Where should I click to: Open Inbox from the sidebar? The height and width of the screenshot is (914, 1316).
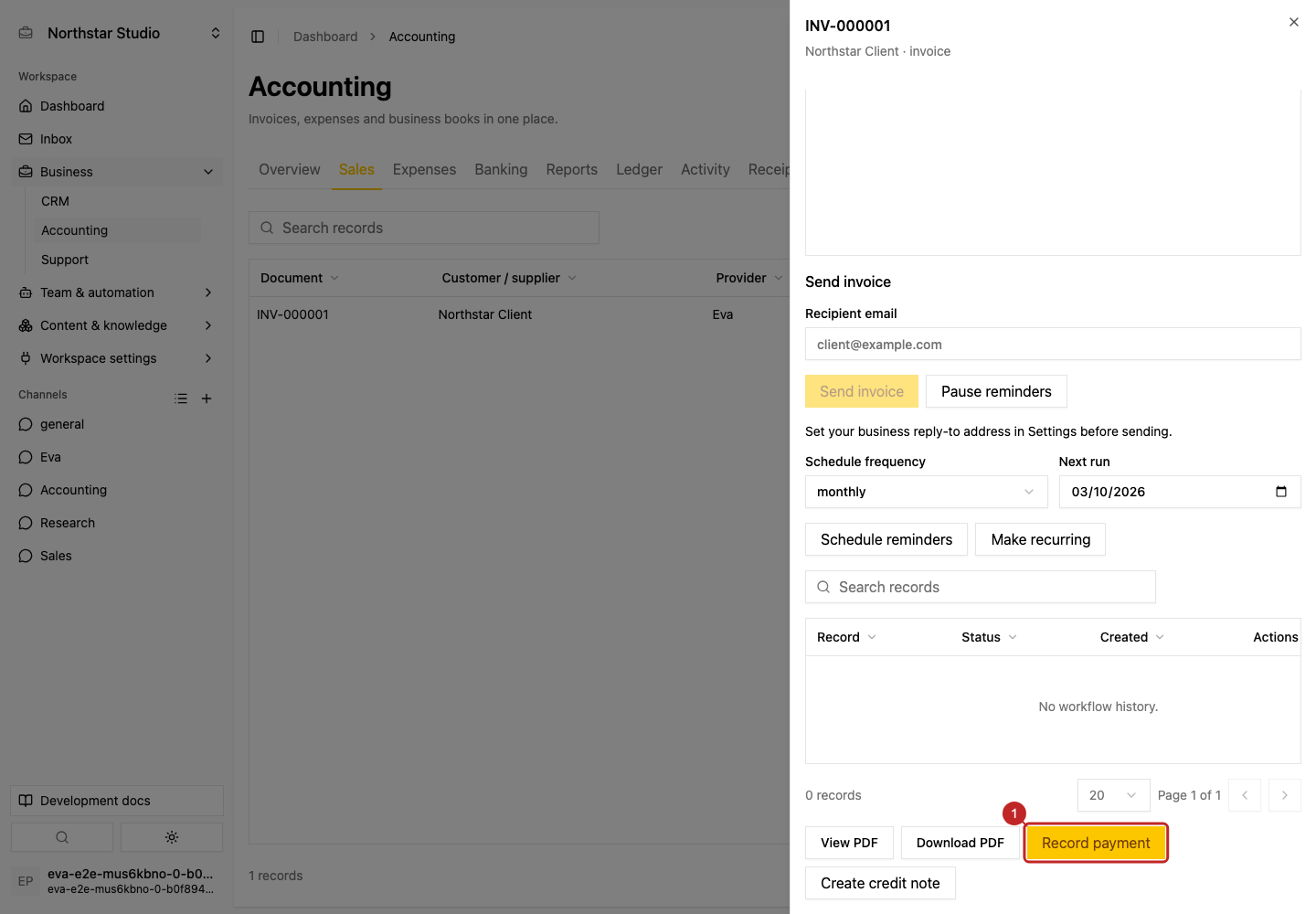tap(117, 139)
